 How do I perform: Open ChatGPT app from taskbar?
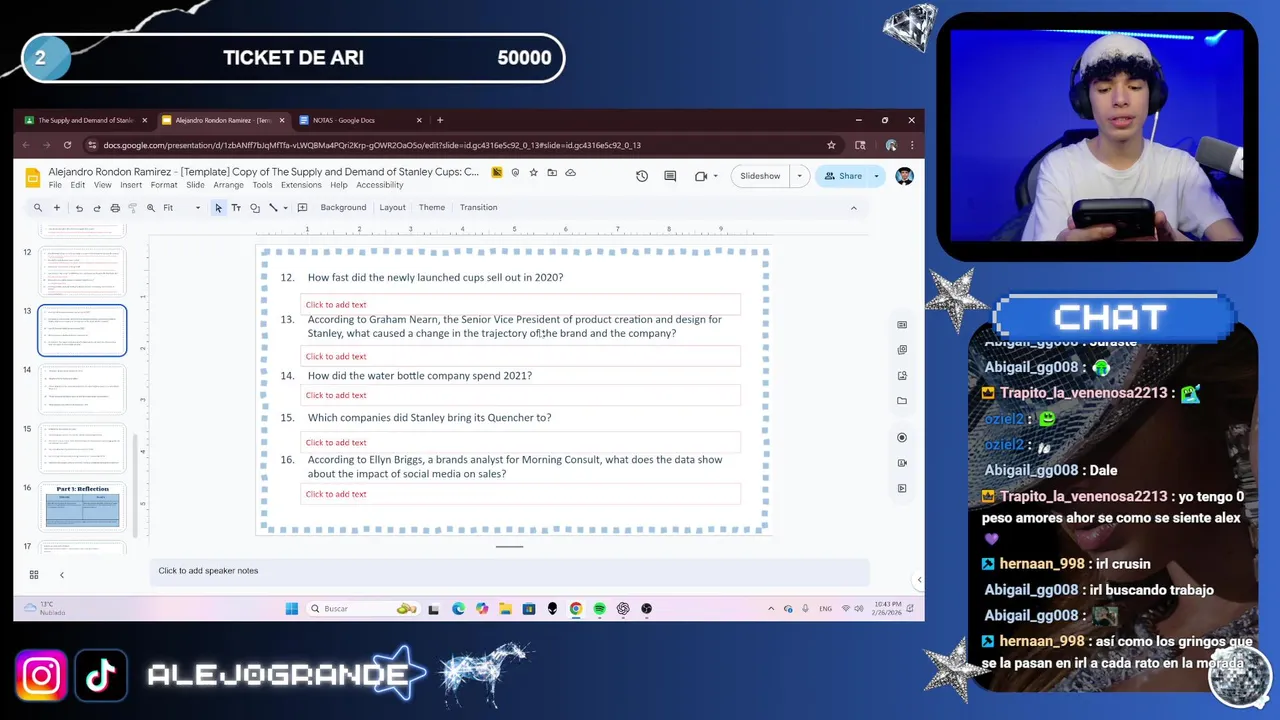(x=623, y=609)
